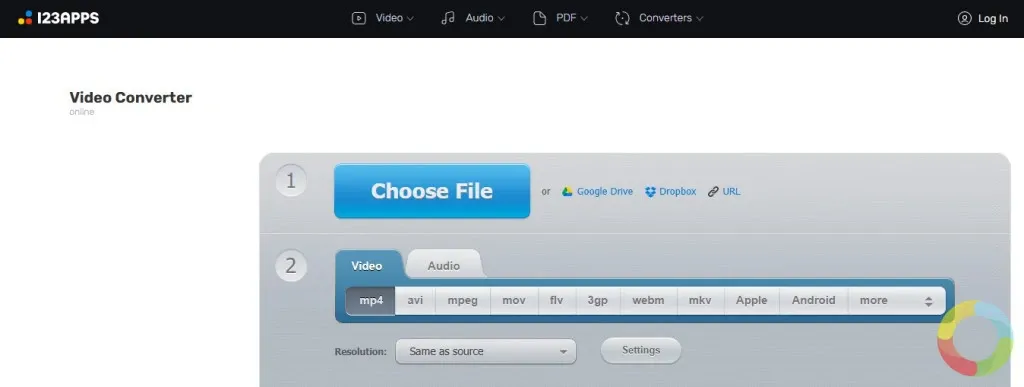Open a file from URL link
Viewport: 1024px width, 387px height.
(731, 191)
